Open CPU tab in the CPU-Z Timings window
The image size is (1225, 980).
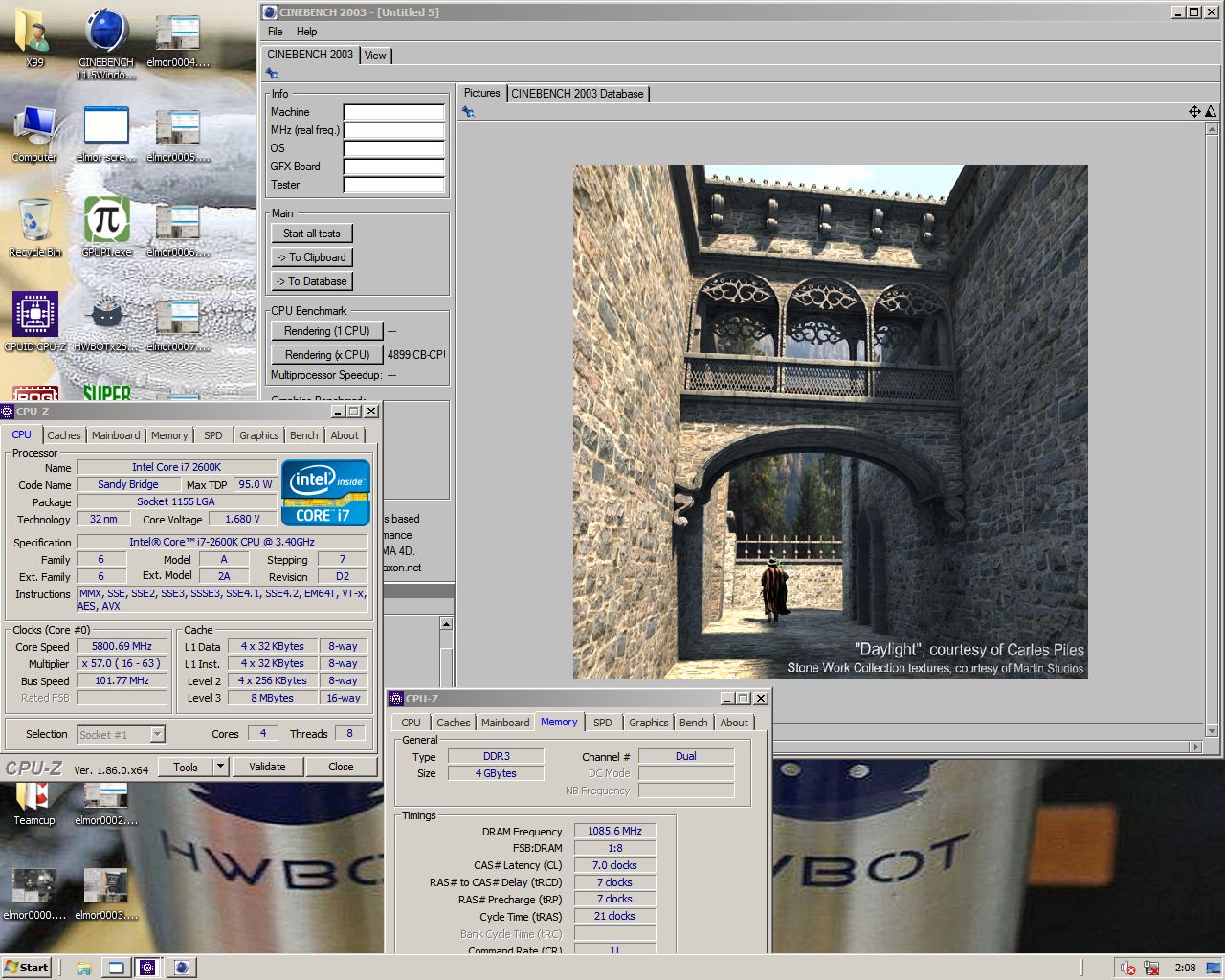411,723
